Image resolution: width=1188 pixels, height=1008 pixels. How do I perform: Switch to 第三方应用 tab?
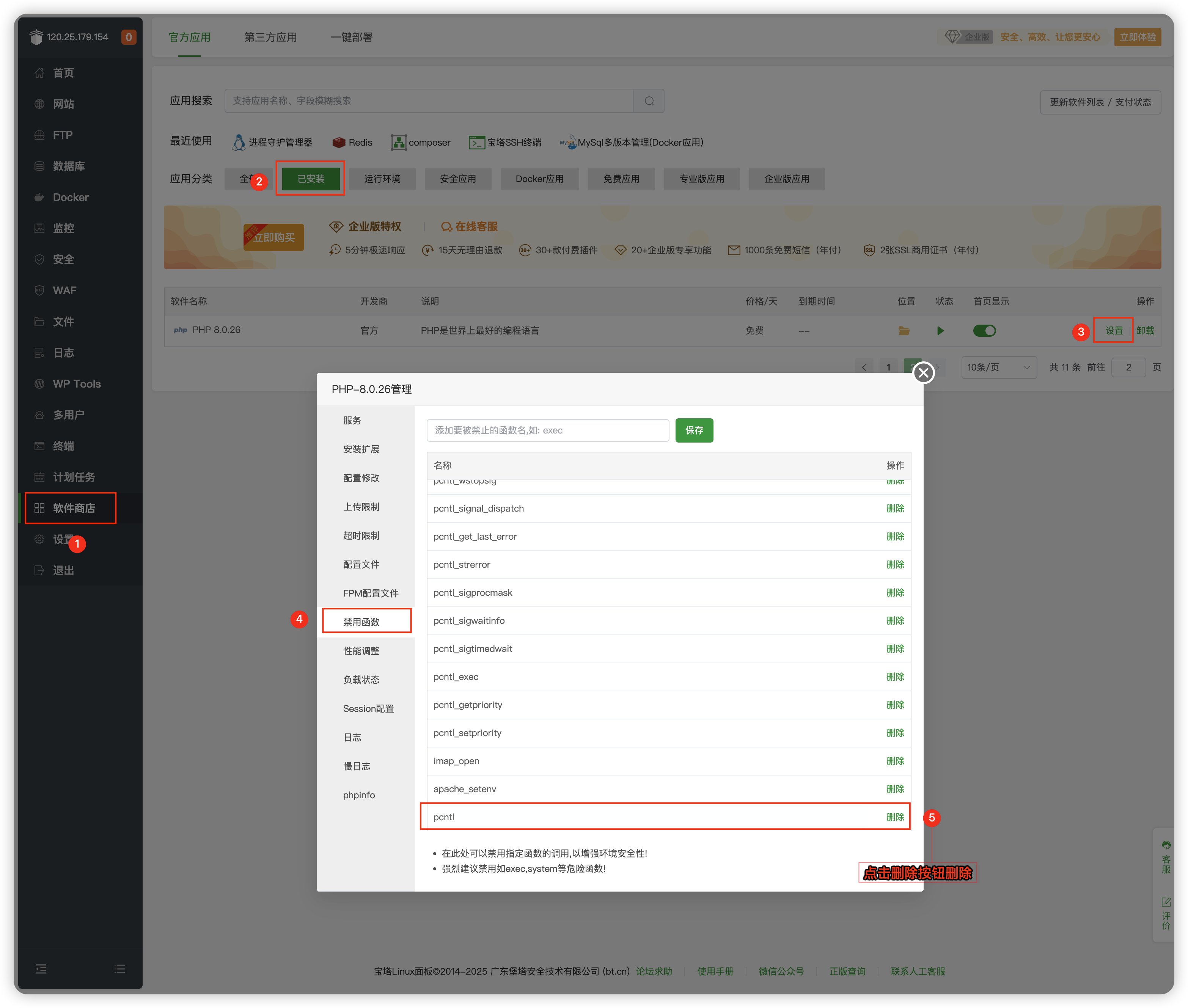tap(270, 37)
